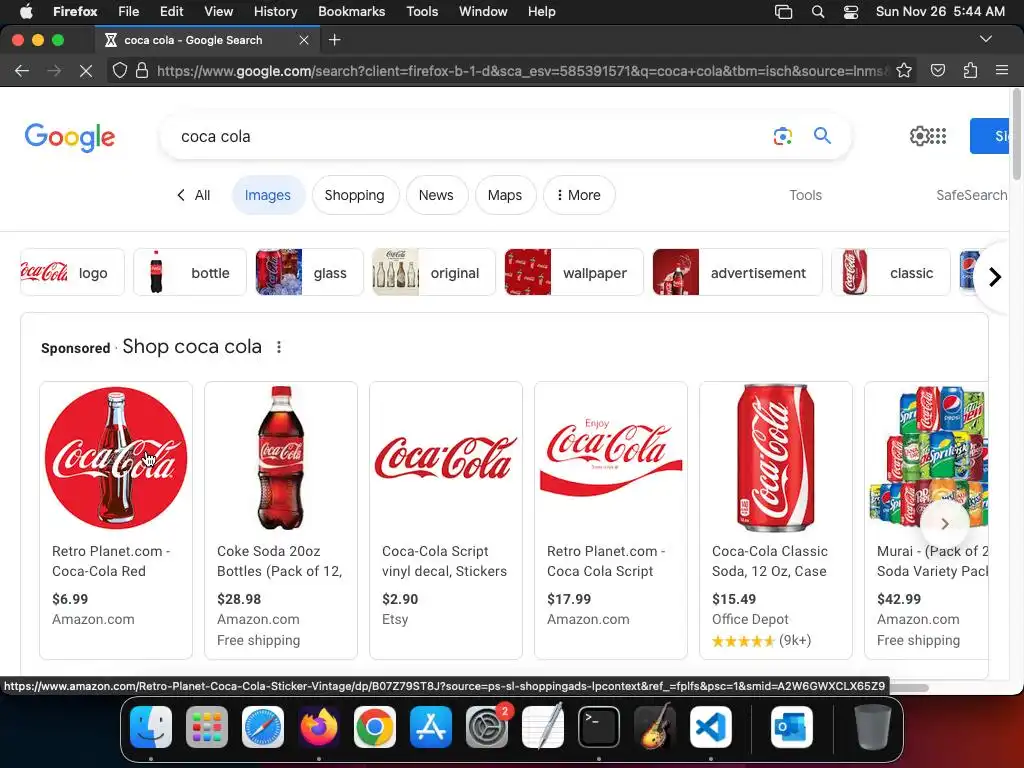Open Coca-Cola Script vinyl decal product
1024x768 pixels.
click(446, 520)
